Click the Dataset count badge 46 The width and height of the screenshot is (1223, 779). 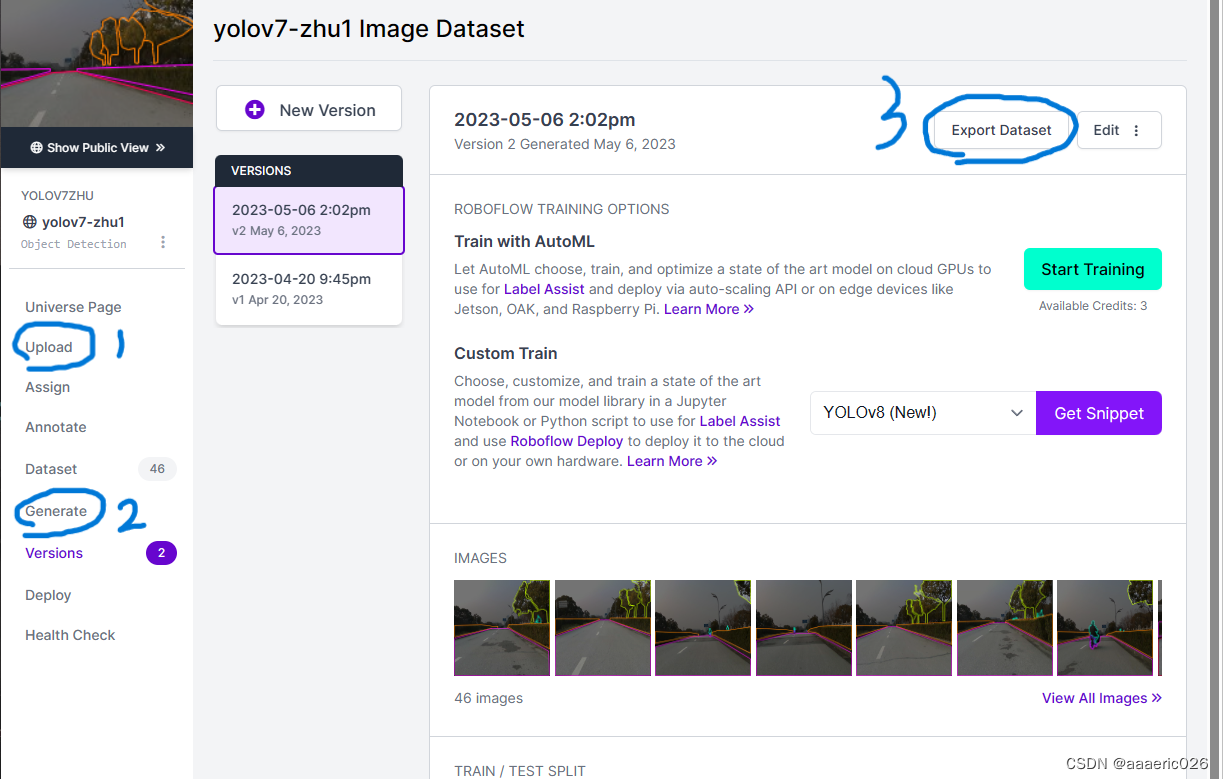click(157, 468)
